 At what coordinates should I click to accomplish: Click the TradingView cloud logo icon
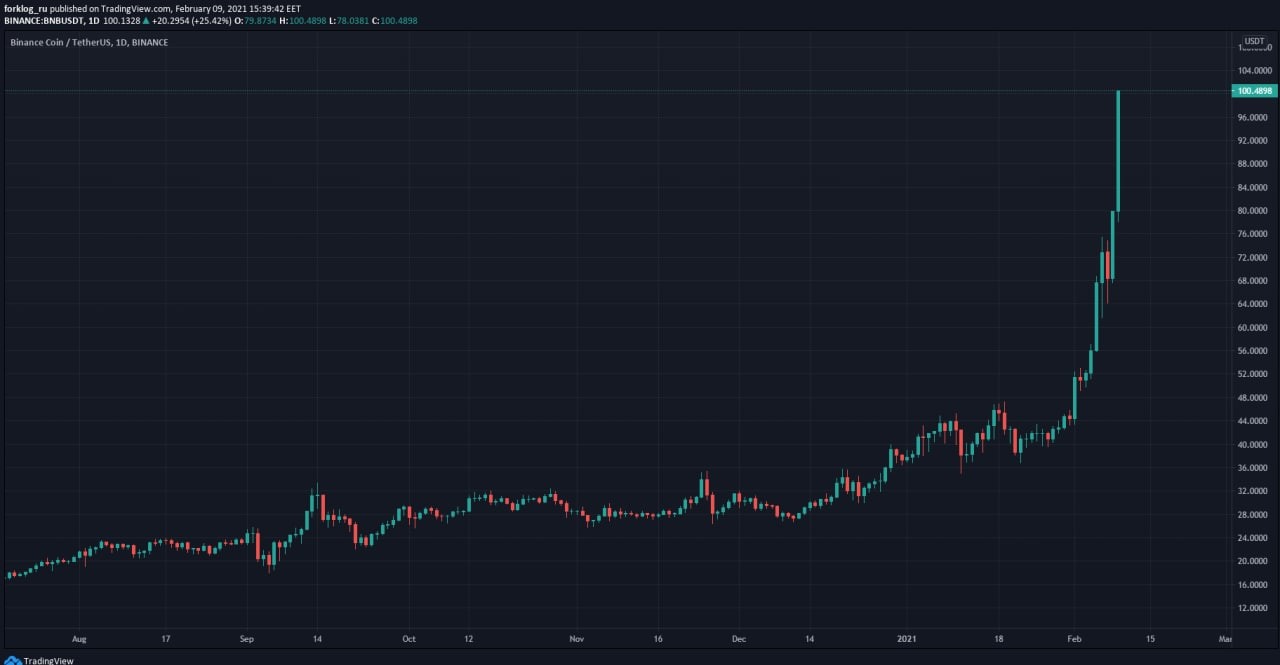point(12,660)
